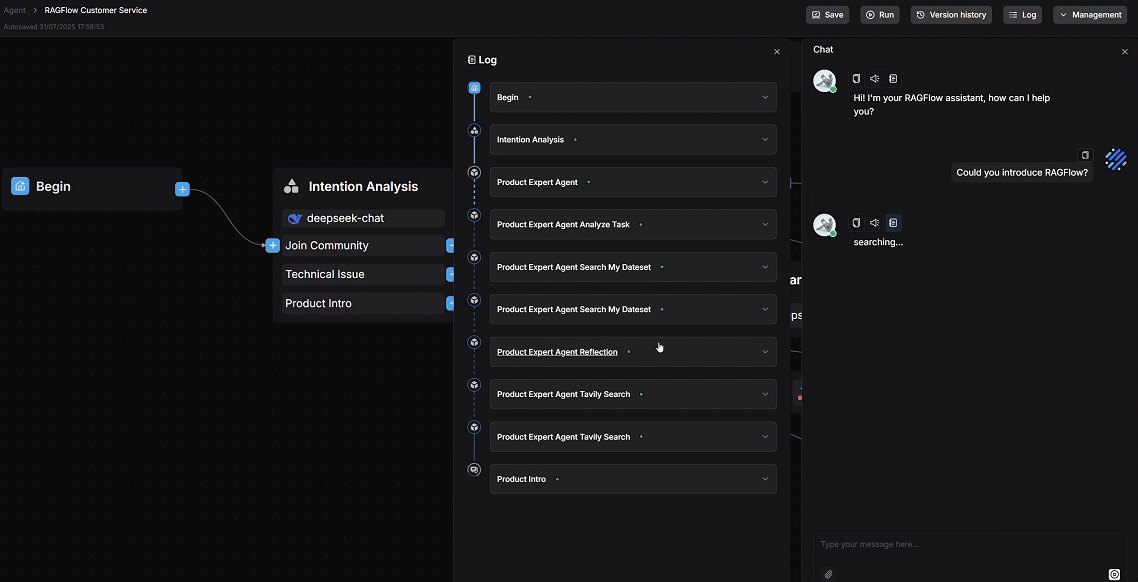Copy the greeting message via copy icon
The height and width of the screenshot is (582, 1138).
[856, 78]
